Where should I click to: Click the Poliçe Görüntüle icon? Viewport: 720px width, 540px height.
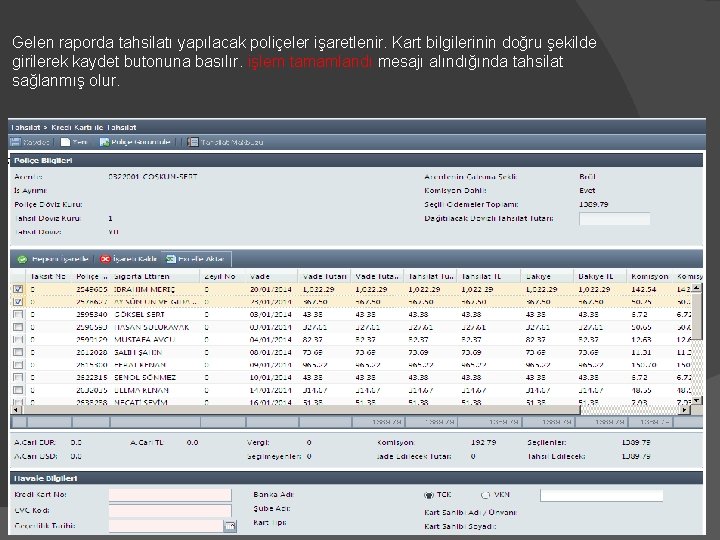coord(104,142)
